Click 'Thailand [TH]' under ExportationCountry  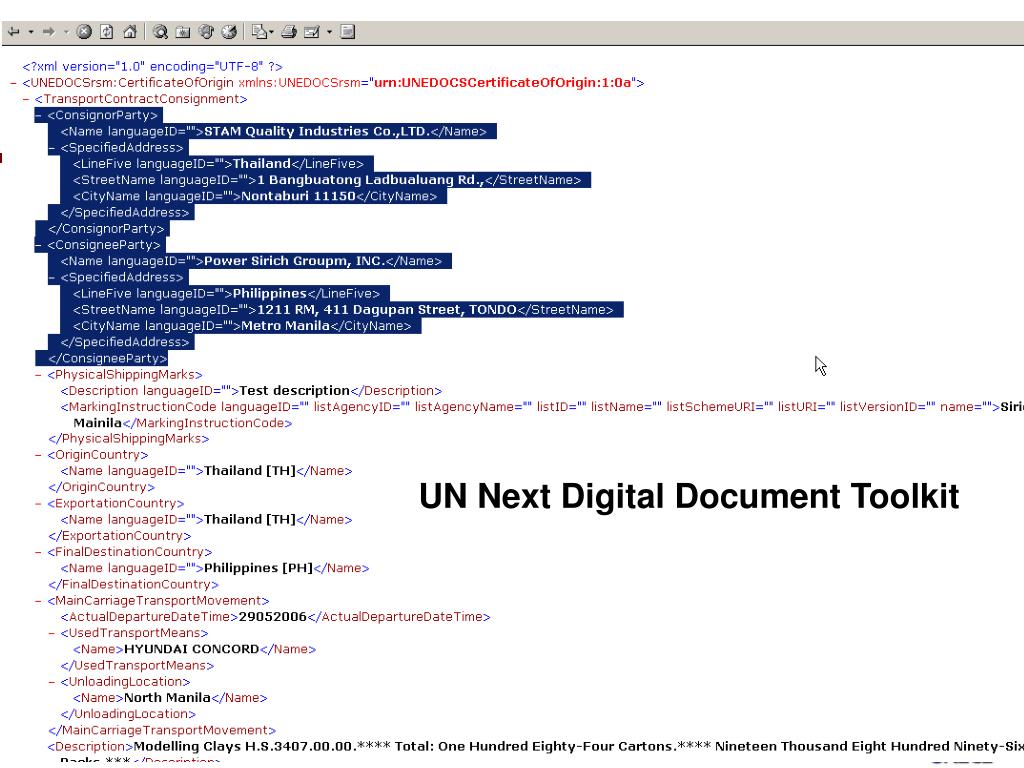[x=250, y=520]
